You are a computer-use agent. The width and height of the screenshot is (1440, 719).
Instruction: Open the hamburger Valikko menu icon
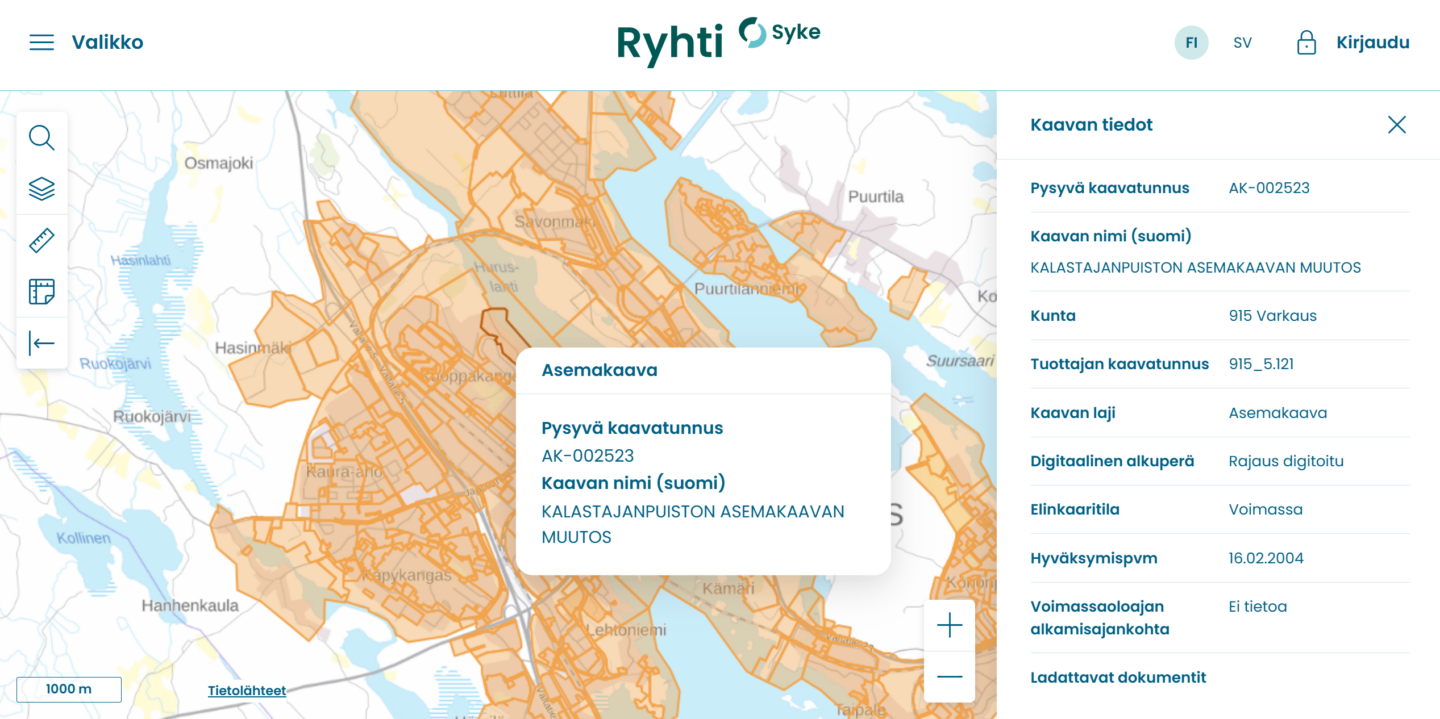[41, 42]
